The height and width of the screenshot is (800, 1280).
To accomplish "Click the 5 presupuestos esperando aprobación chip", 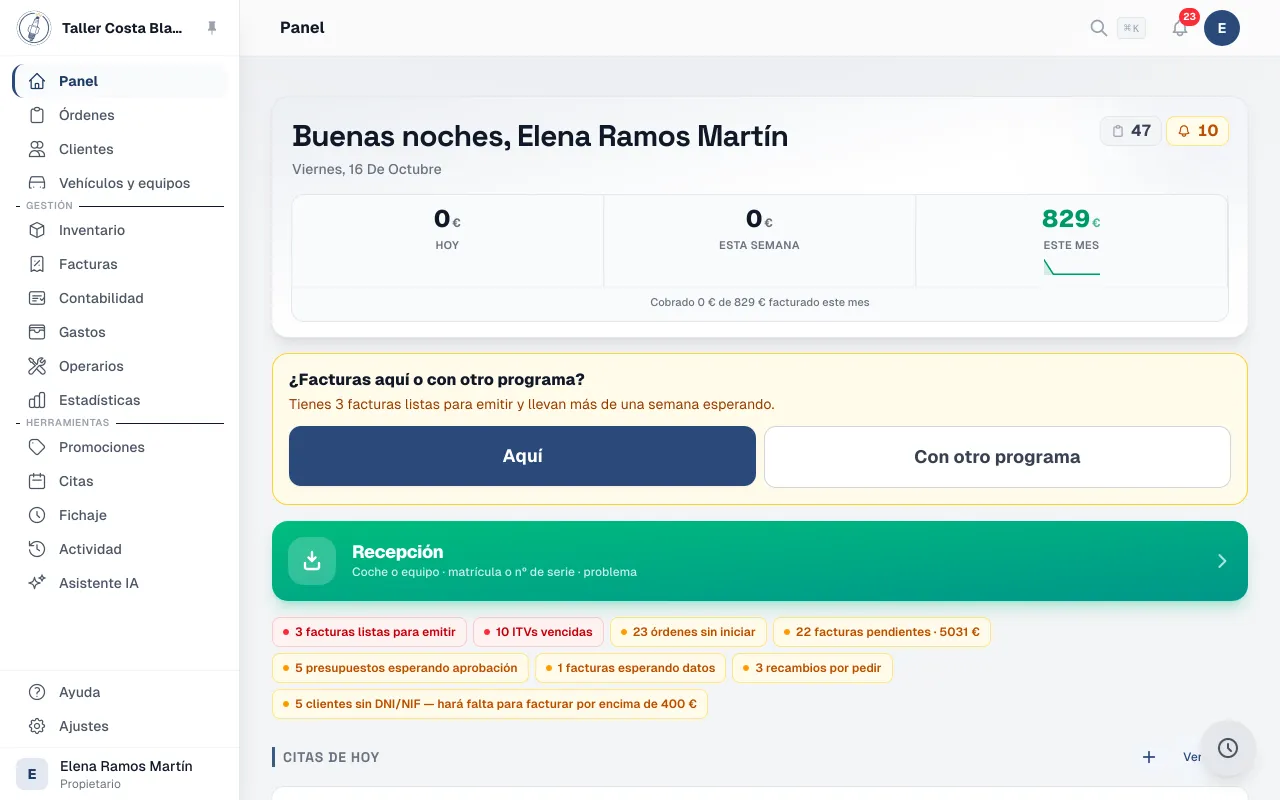I will point(400,668).
